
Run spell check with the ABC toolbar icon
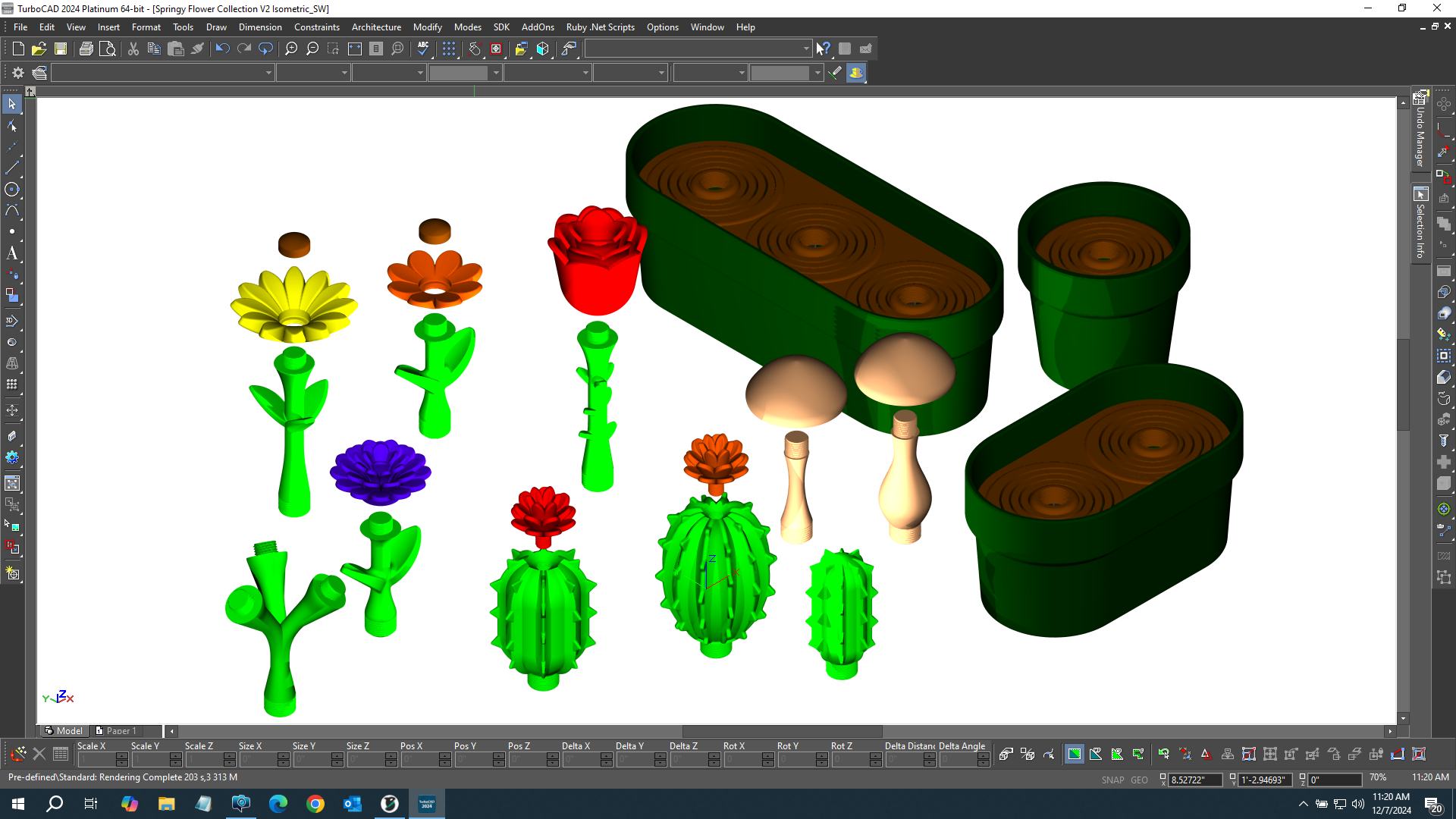422,48
